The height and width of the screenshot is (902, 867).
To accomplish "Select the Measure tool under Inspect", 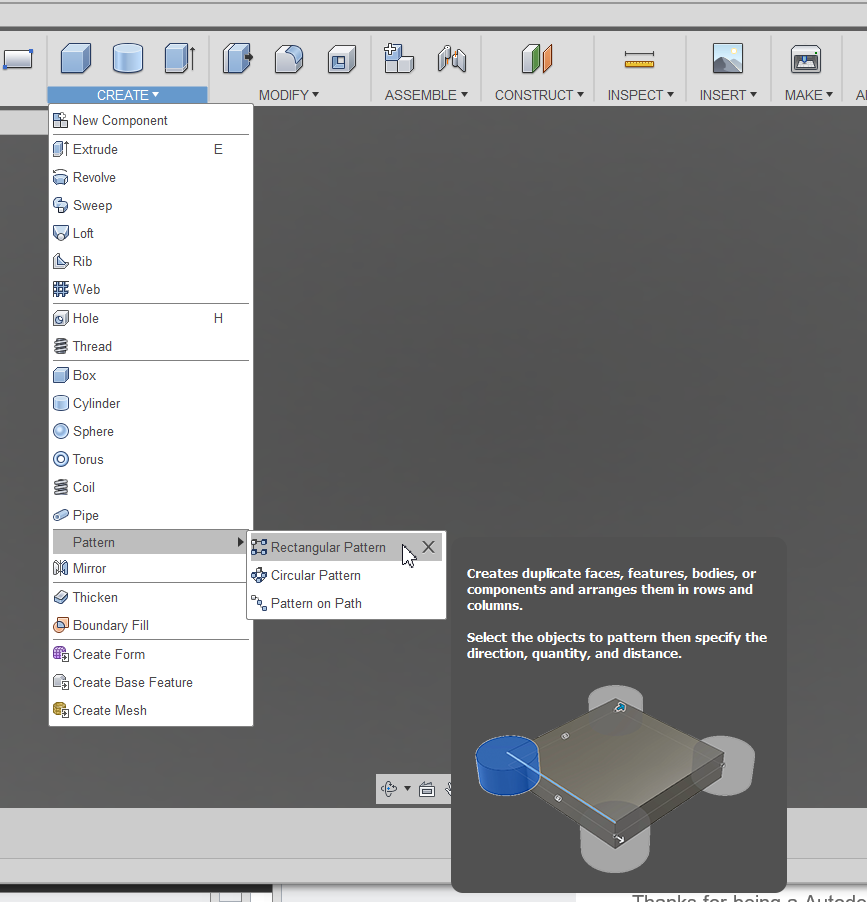I will 640,59.
